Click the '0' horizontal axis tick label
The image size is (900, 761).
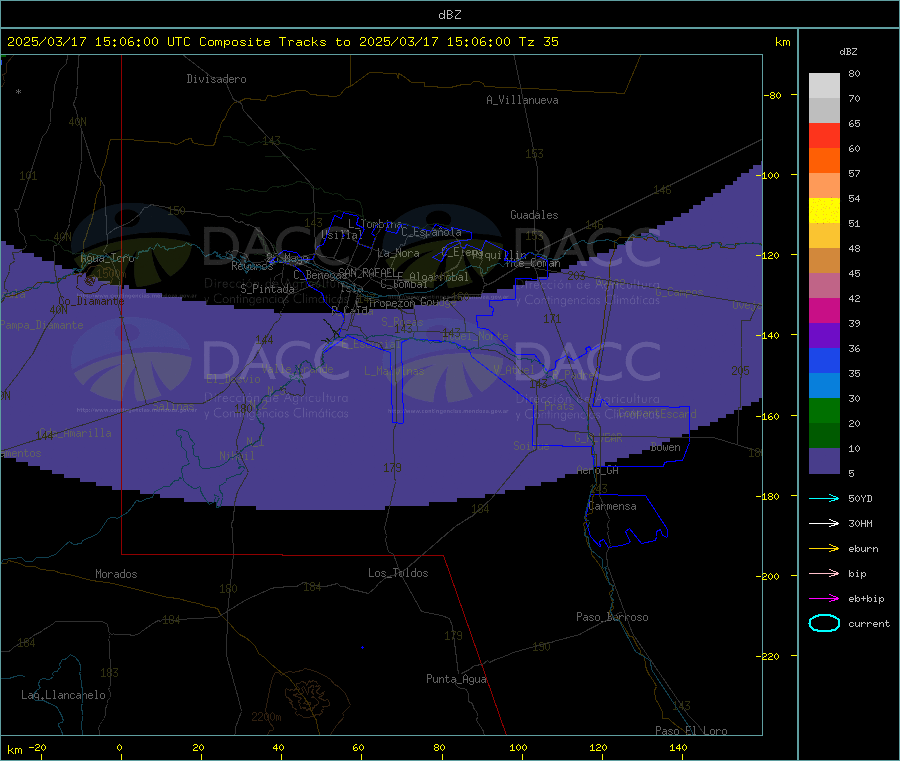pyautogui.click(x=119, y=747)
